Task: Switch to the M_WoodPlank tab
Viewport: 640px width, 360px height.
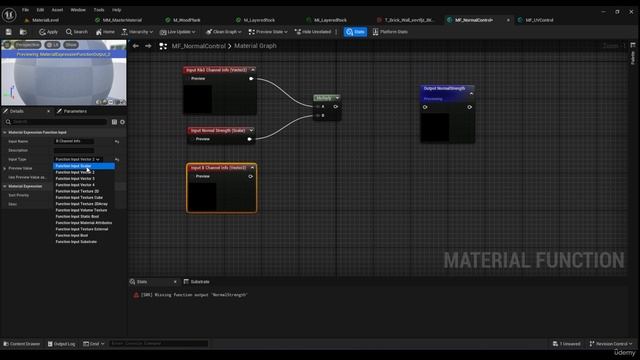Action: click(187, 20)
